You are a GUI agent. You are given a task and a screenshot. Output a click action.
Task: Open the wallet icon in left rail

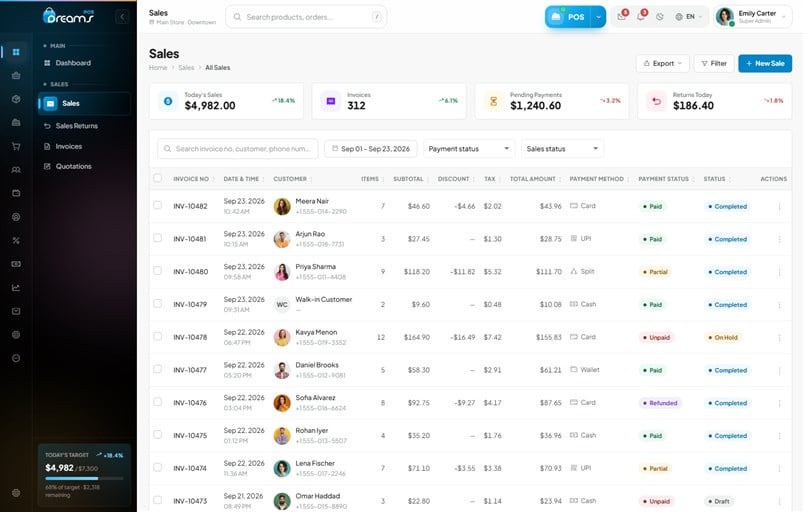16,193
